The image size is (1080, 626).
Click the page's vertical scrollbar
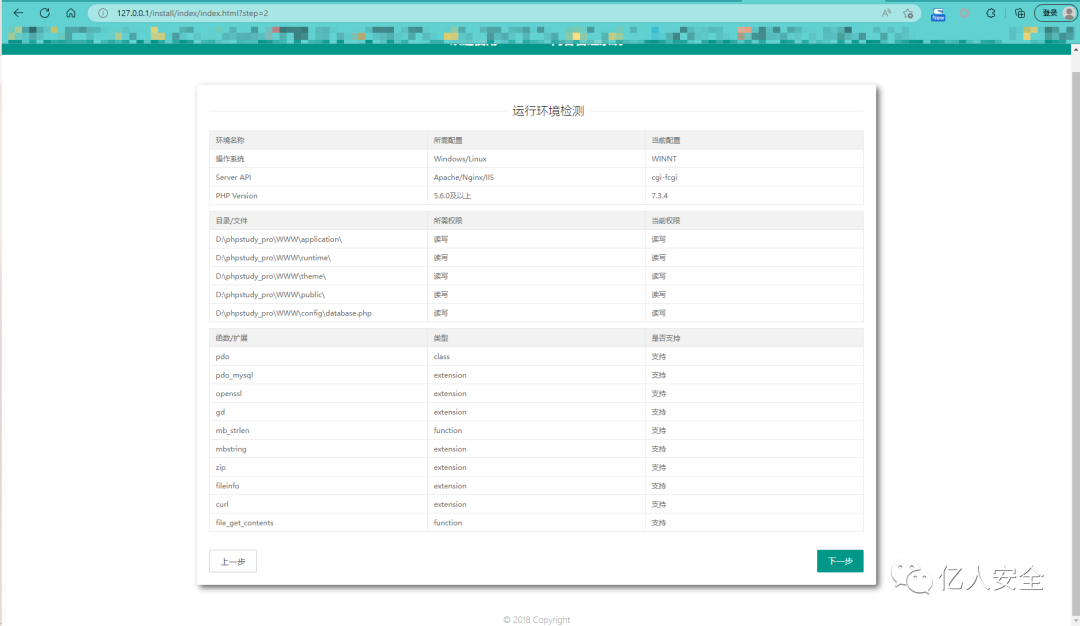(1075, 300)
